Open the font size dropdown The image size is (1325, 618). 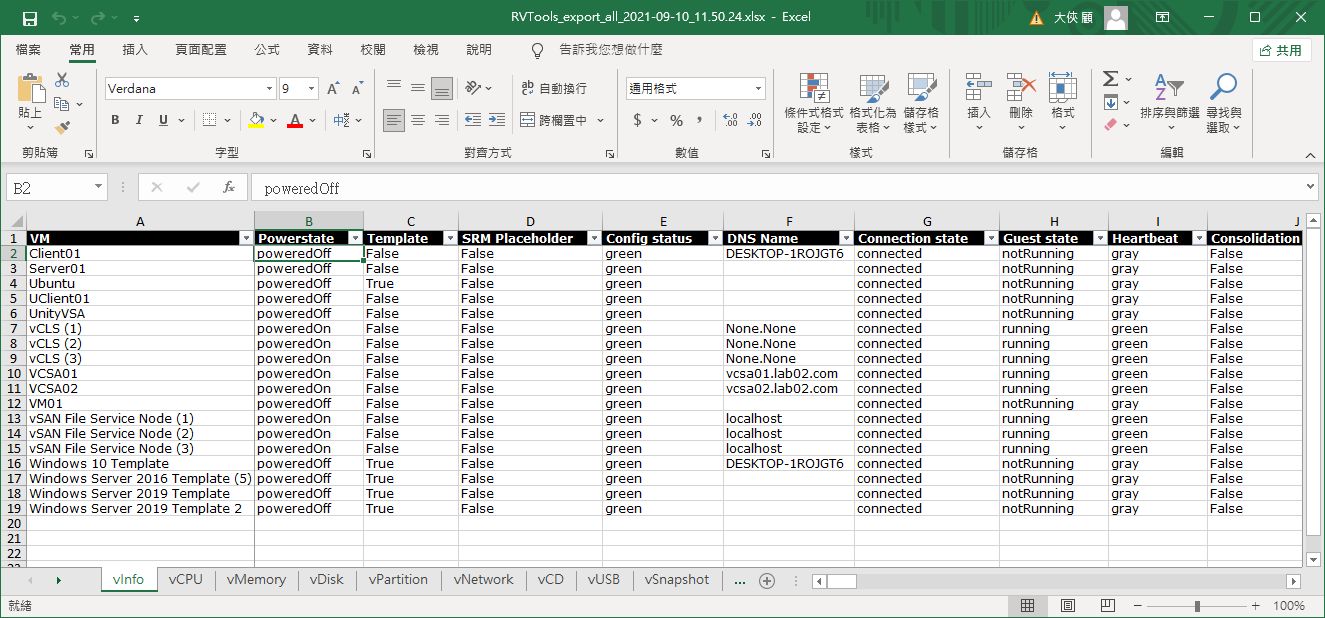311,89
